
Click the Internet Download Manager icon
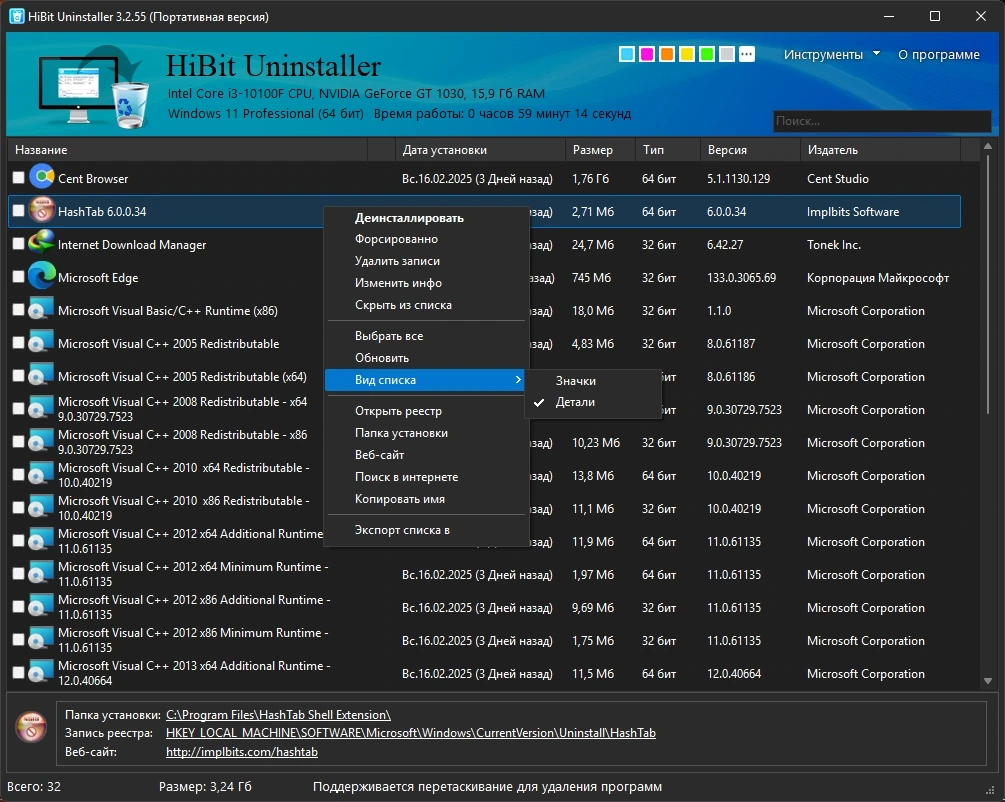pos(42,243)
